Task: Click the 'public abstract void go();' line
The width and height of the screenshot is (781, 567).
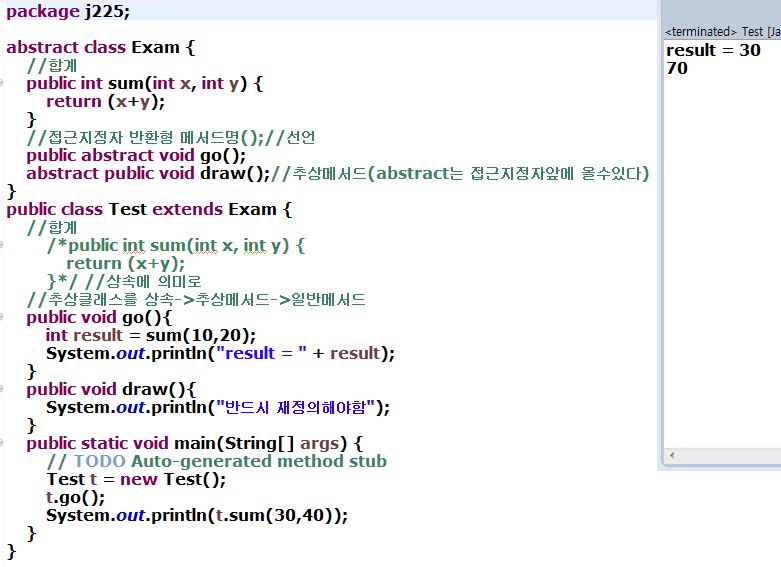Action: coord(136,155)
